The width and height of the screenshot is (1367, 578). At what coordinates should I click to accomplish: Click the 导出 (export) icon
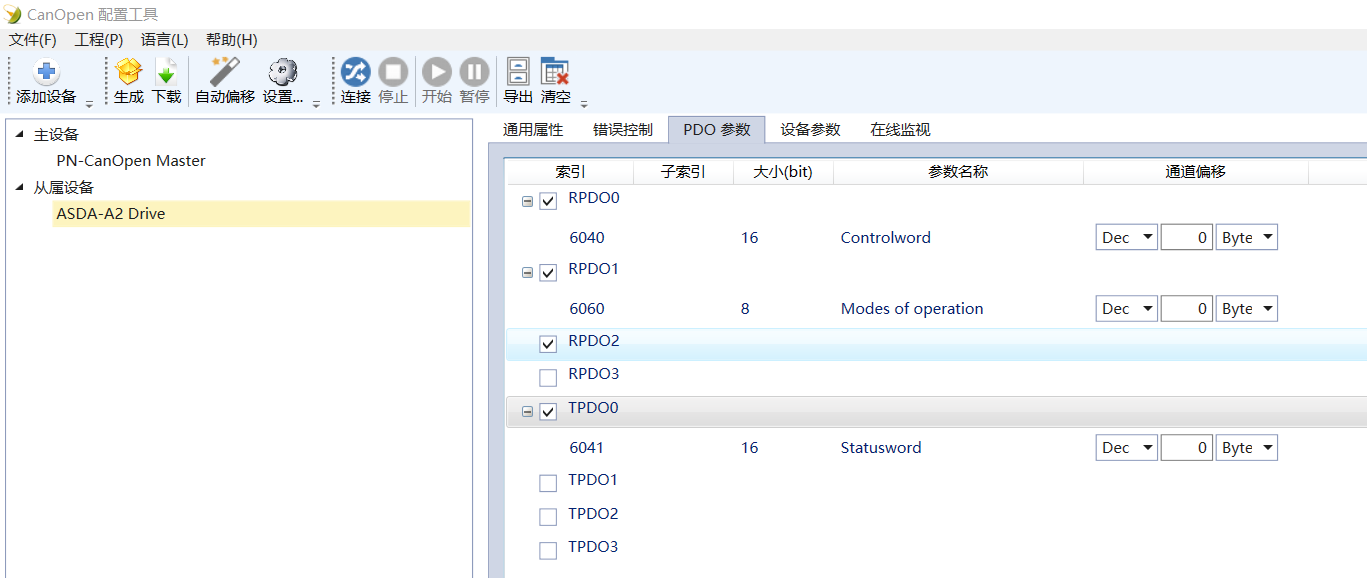click(518, 73)
